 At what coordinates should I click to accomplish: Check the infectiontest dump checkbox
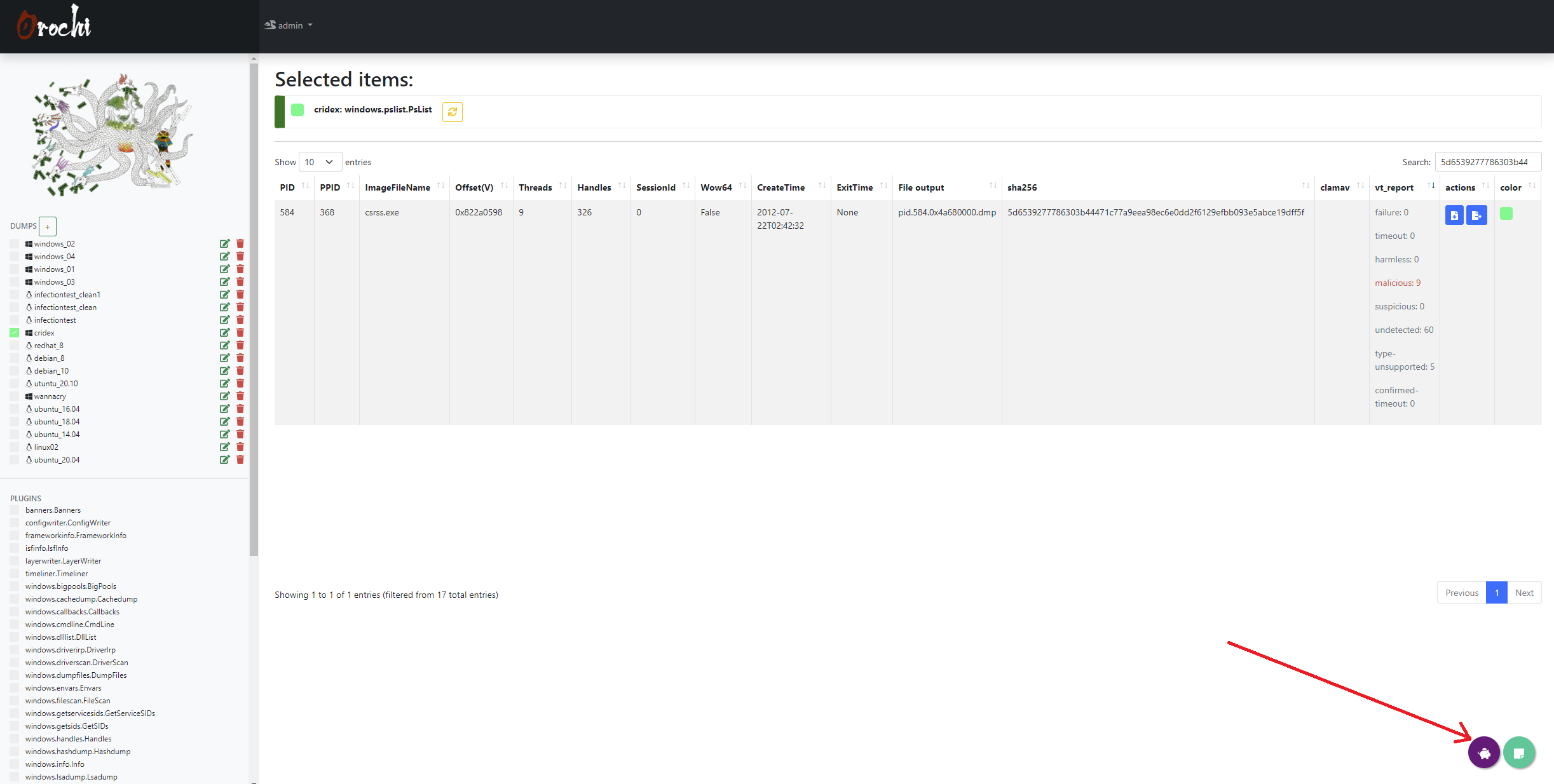pyautogui.click(x=15, y=320)
